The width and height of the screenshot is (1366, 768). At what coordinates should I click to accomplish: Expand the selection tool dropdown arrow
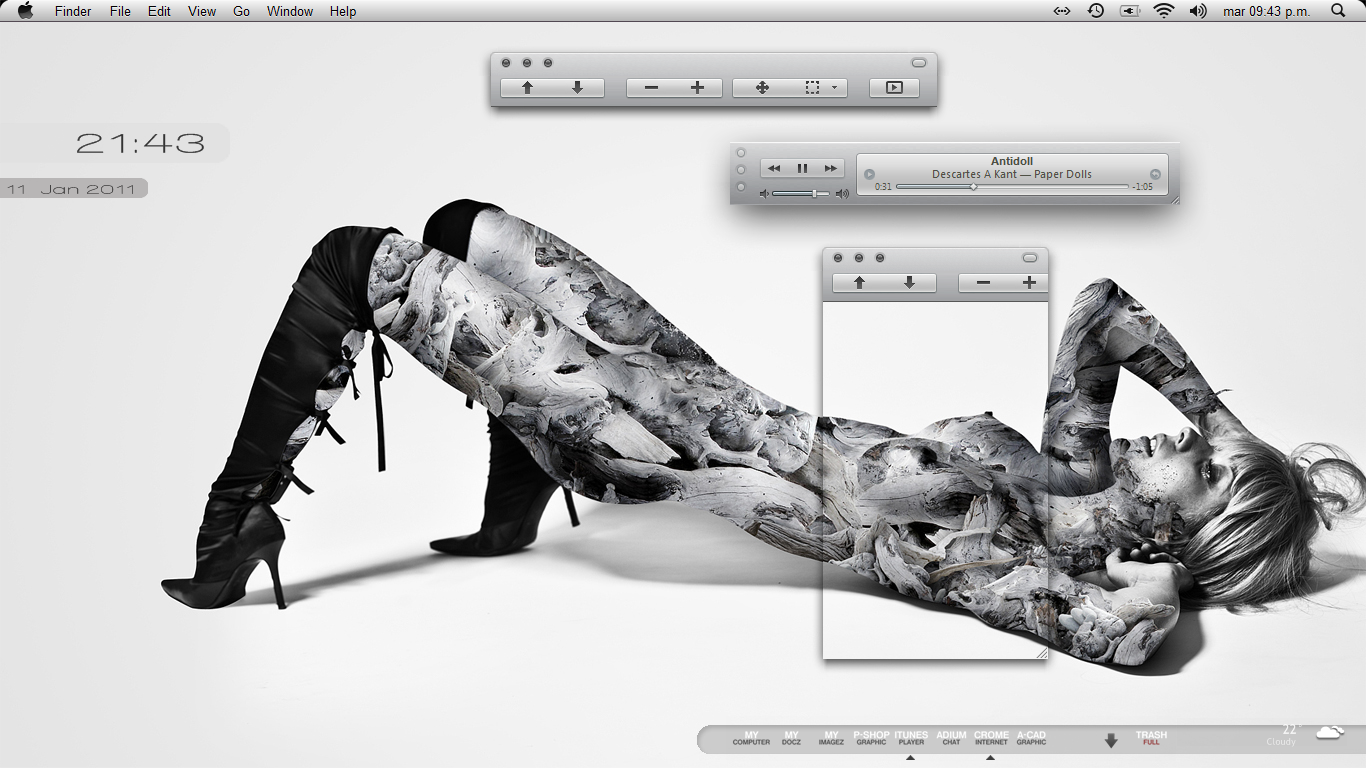[834, 88]
